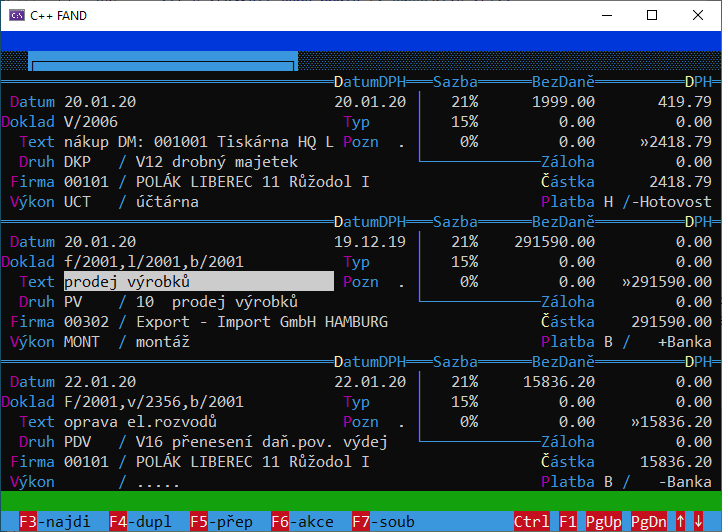Click the C++ FAND title bar icon
This screenshot has width=722, height=532.
click(x=19, y=15)
